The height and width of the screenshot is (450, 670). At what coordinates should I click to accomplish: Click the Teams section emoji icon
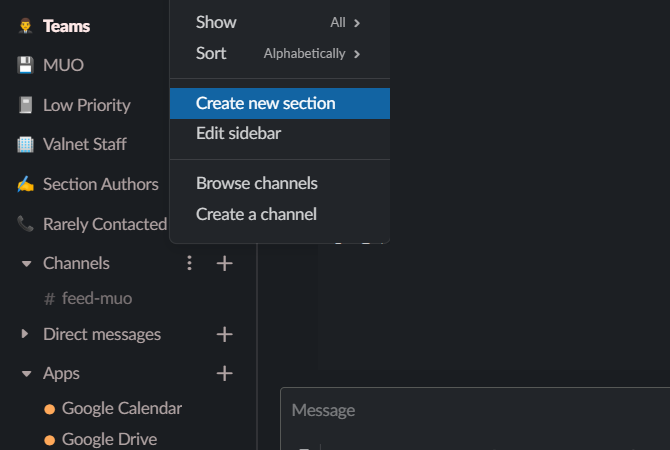[x=25, y=26]
